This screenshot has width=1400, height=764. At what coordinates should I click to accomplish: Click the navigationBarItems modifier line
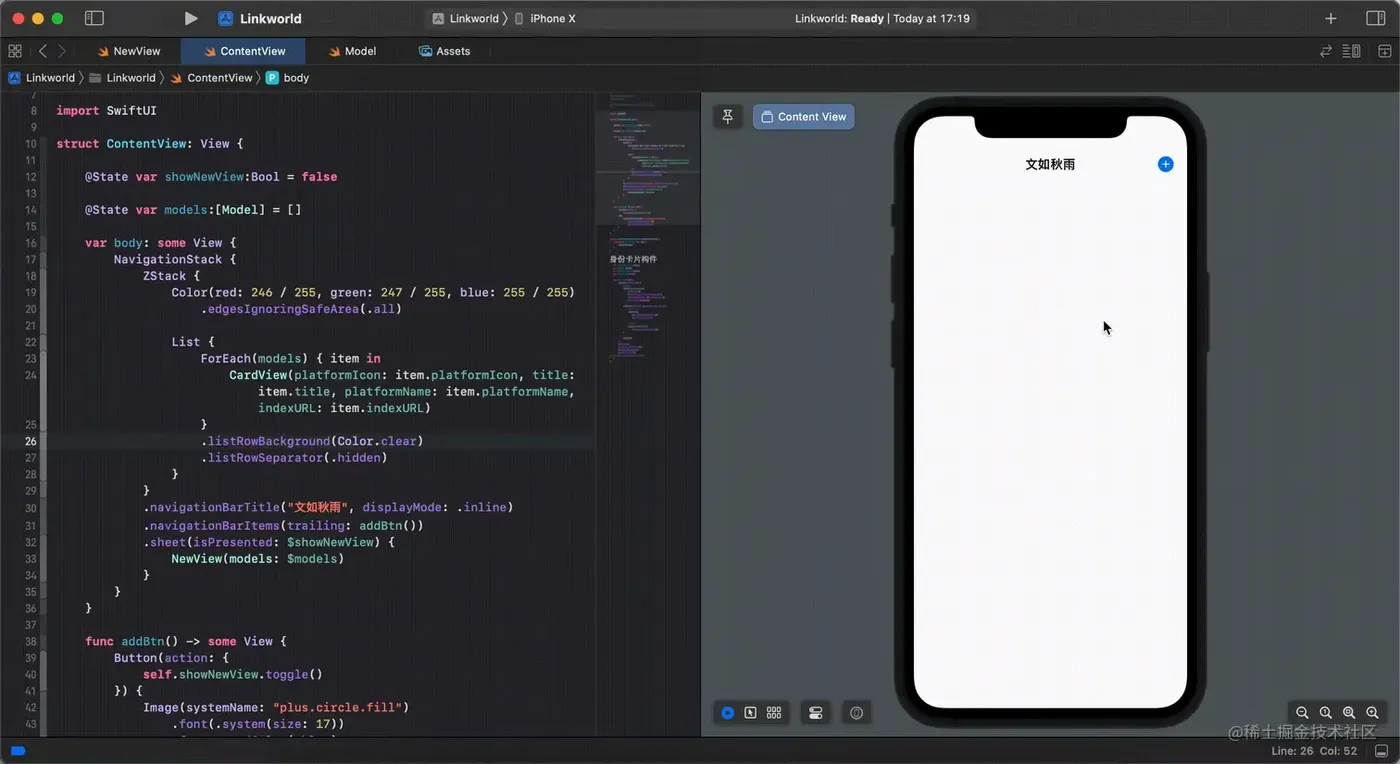[x=283, y=525]
